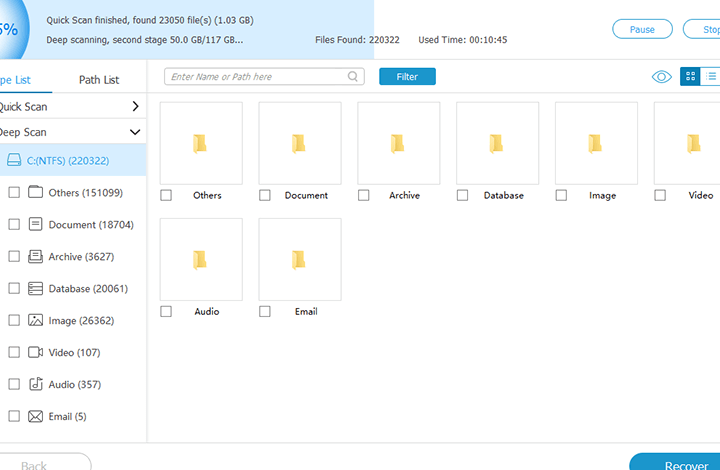Check the Document (18704) sidebar checkbox
The image size is (720, 470).
pyautogui.click(x=14, y=224)
